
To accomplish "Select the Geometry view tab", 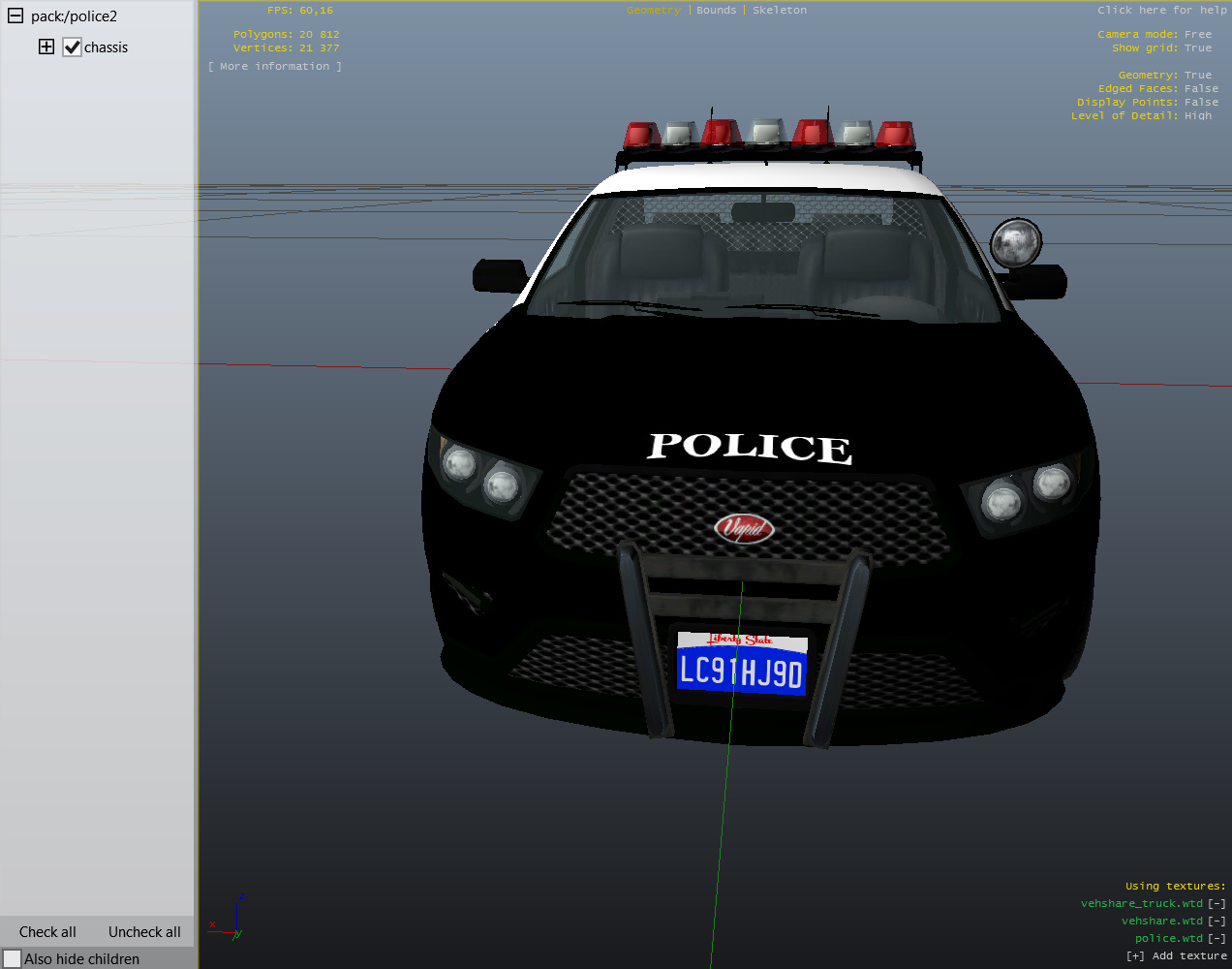I will [653, 10].
